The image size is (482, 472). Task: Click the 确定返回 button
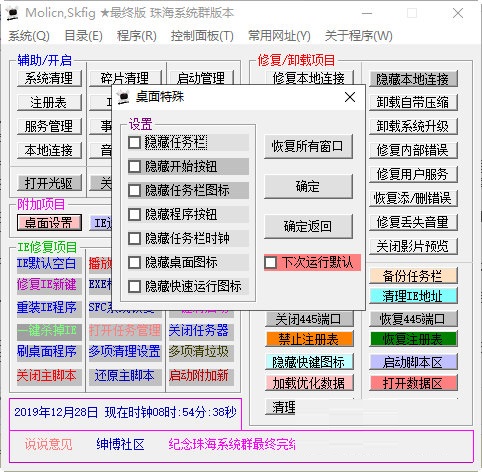click(308, 226)
